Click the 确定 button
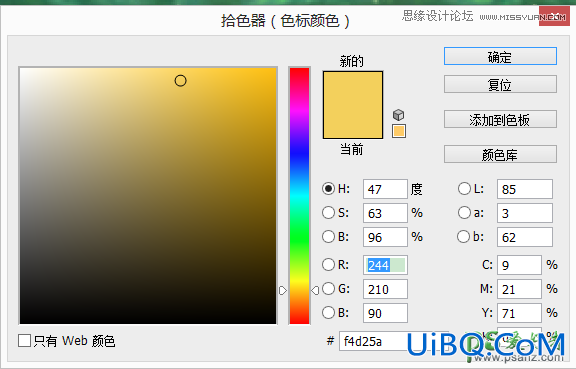 click(x=500, y=56)
